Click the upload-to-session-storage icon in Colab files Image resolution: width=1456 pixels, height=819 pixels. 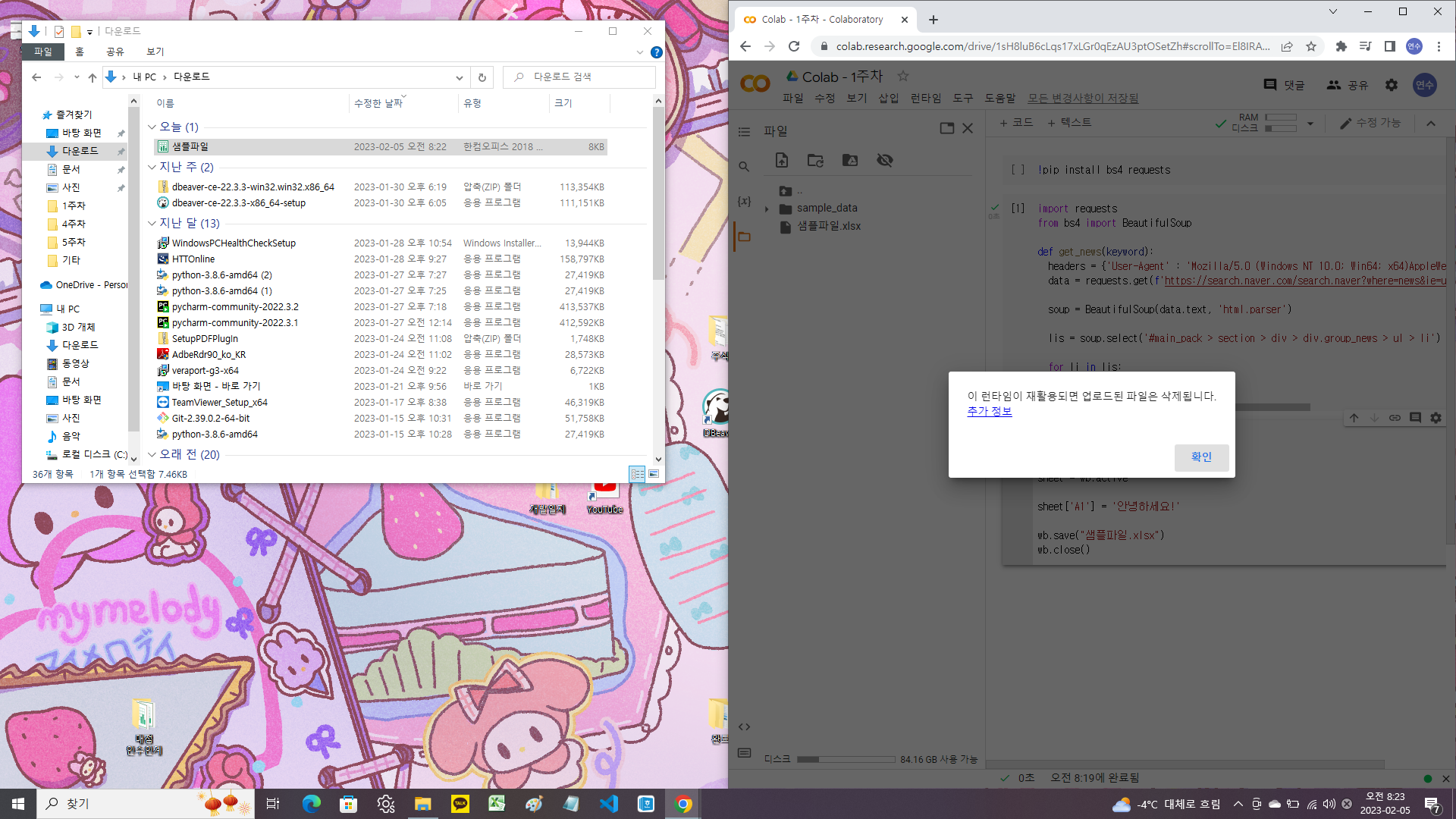point(782,160)
